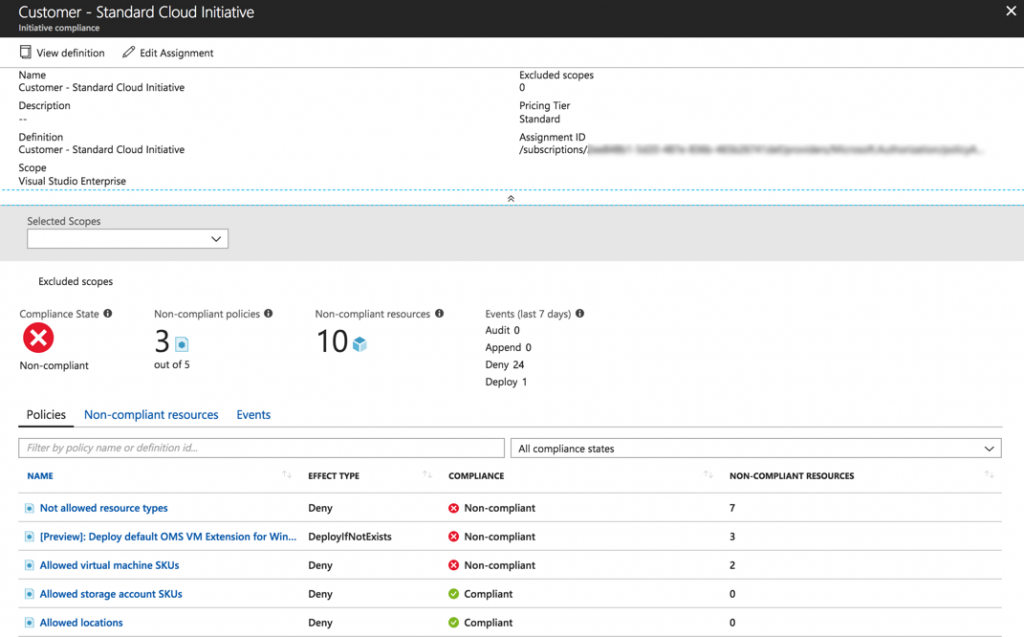Viewport: 1024px width, 637px height.
Task: Click the Filter by policy name input field
Action: click(261, 448)
